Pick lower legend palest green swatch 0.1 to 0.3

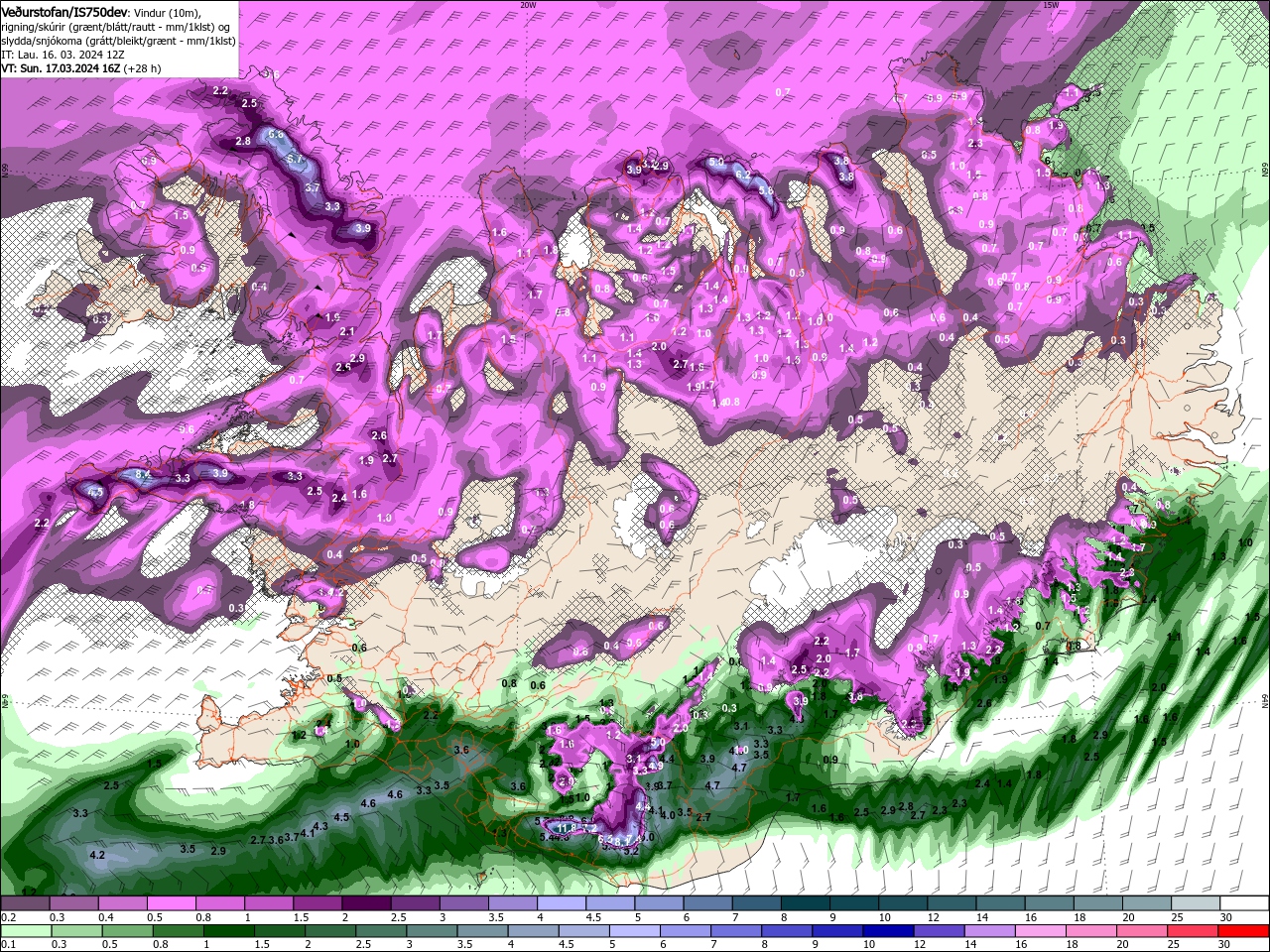(x=26, y=930)
